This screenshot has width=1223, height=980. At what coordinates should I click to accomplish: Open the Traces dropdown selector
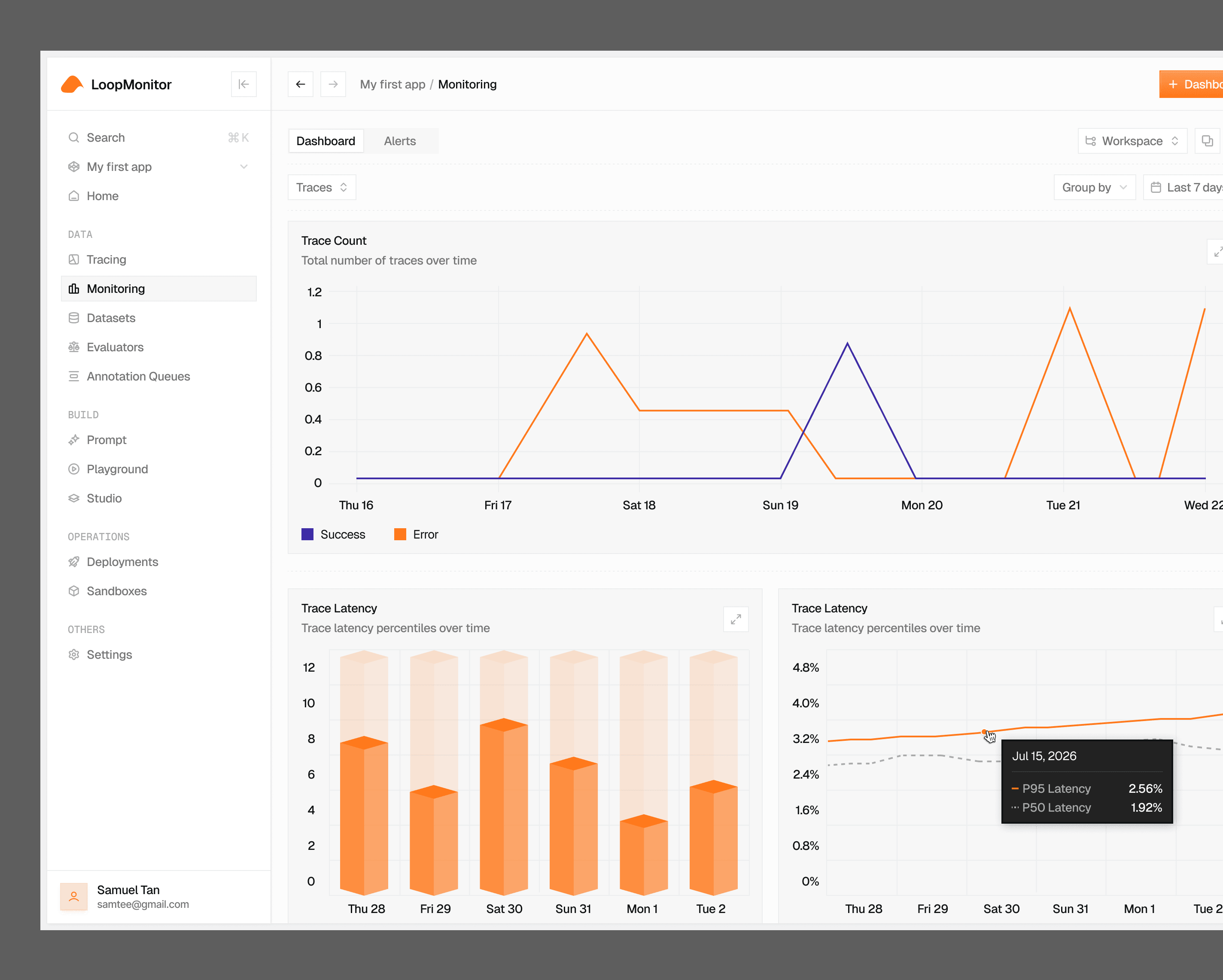pos(322,187)
